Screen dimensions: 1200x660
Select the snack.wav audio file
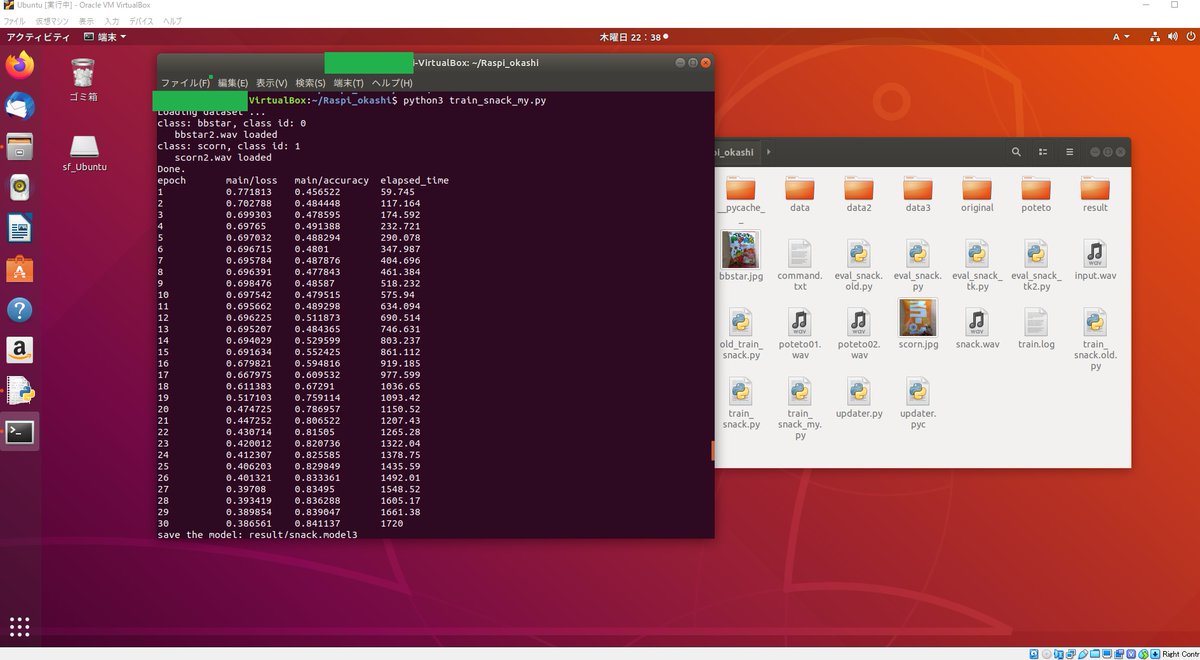click(977, 328)
